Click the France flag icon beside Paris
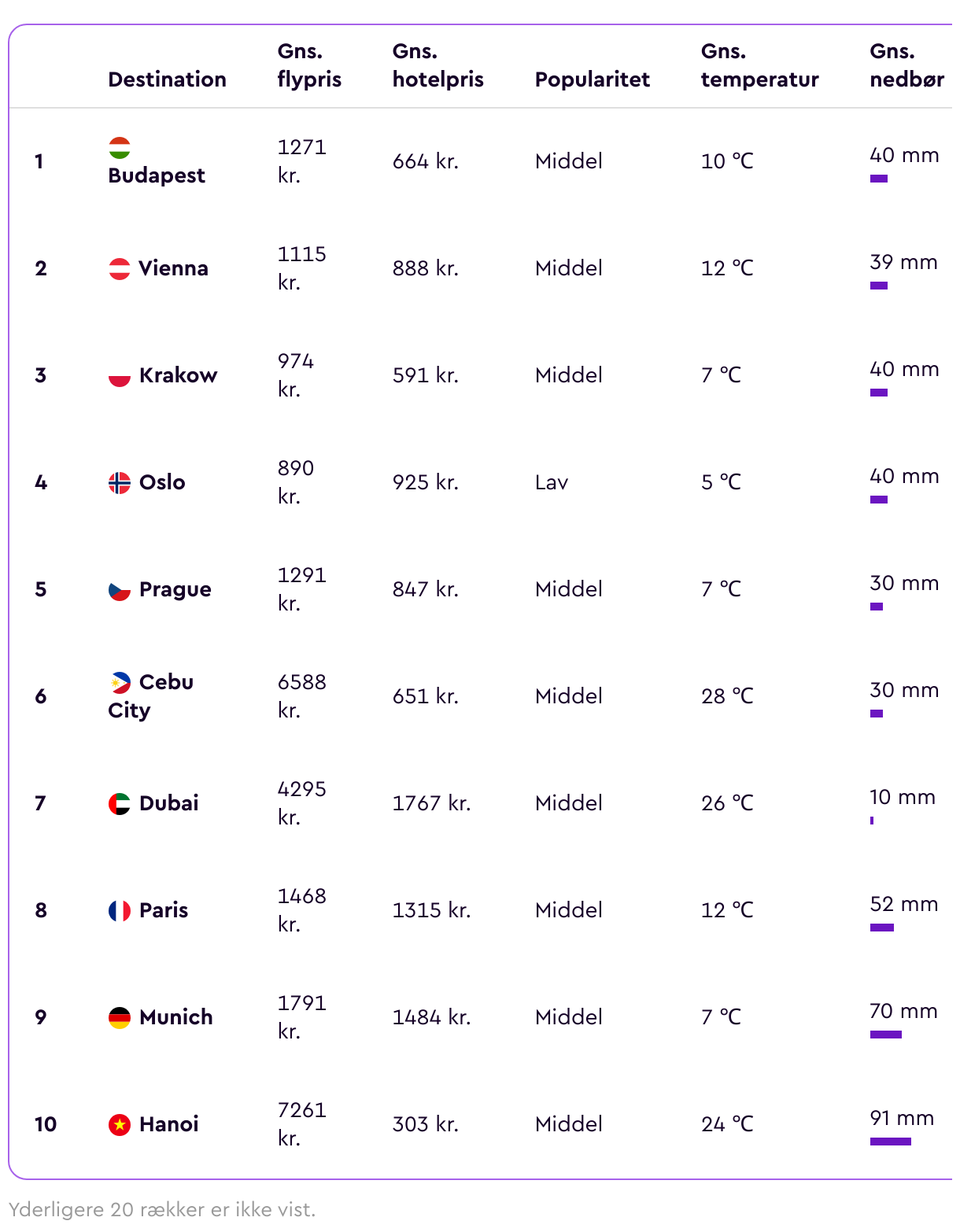Screen dimensions: 960x1232 coord(120,910)
